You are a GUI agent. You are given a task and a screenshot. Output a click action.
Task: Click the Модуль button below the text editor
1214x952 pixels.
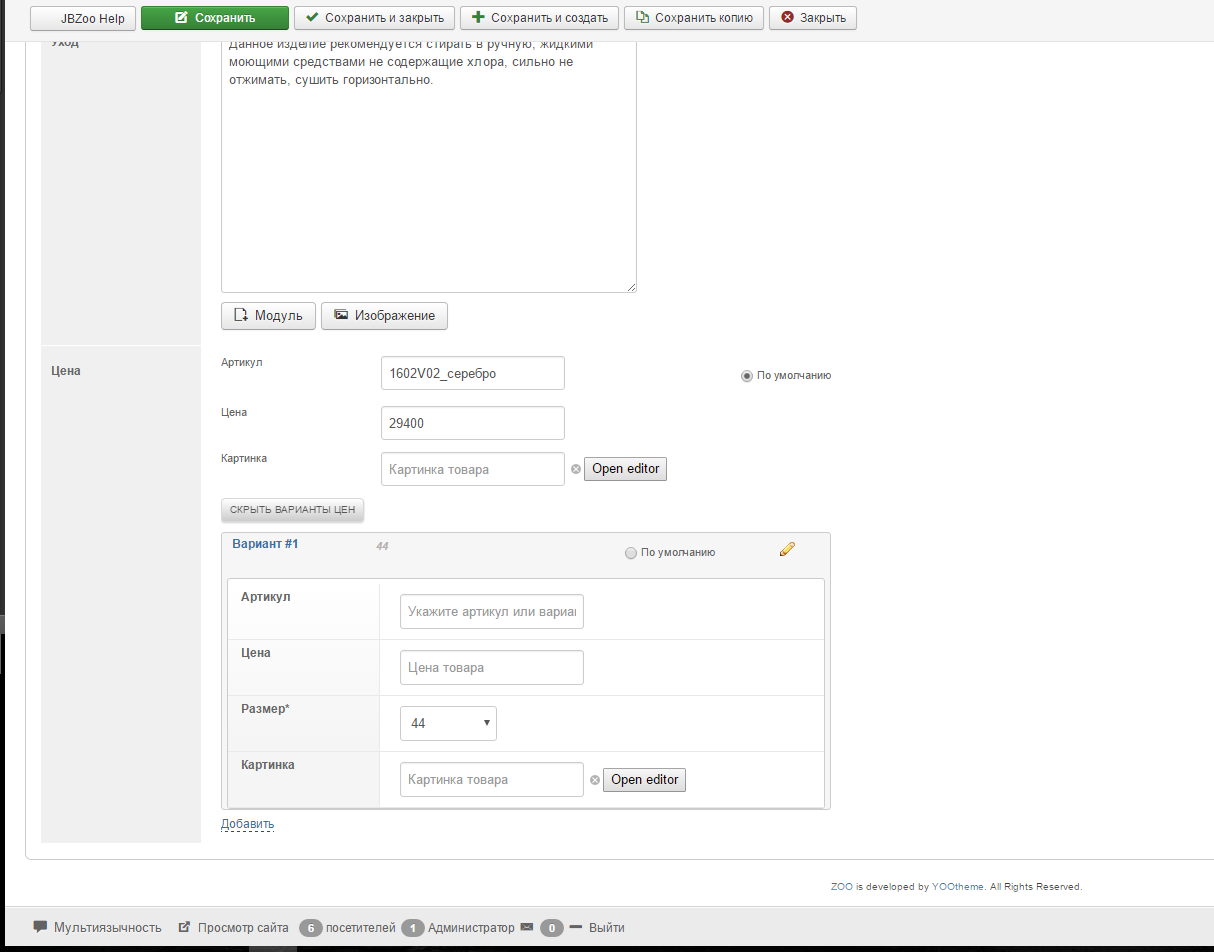tap(268, 315)
